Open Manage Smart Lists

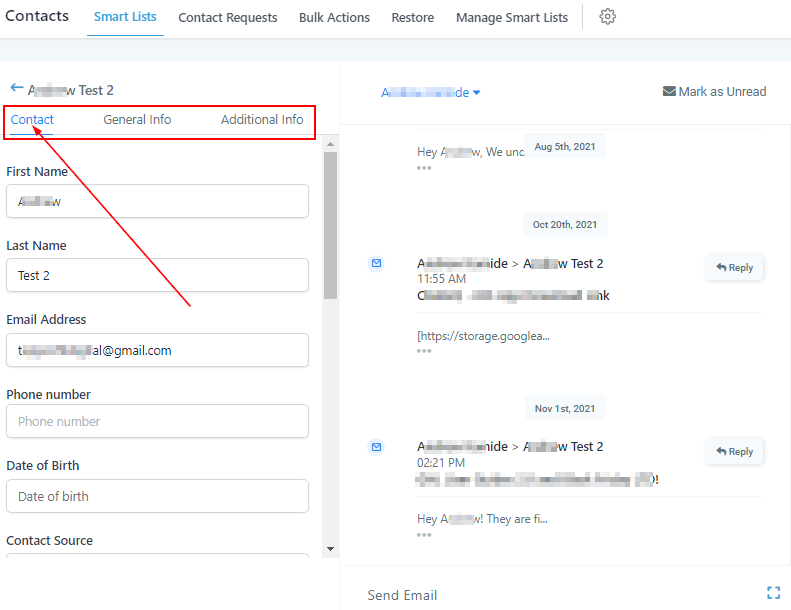pyautogui.click(x=511, y=17)
